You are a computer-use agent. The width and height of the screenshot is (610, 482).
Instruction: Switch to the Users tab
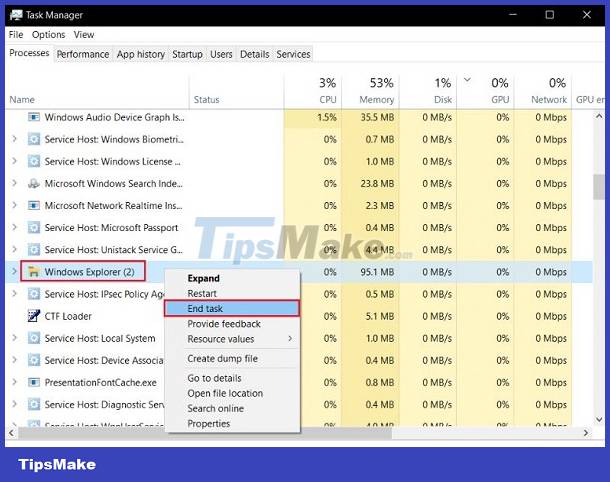coord(221,54)
